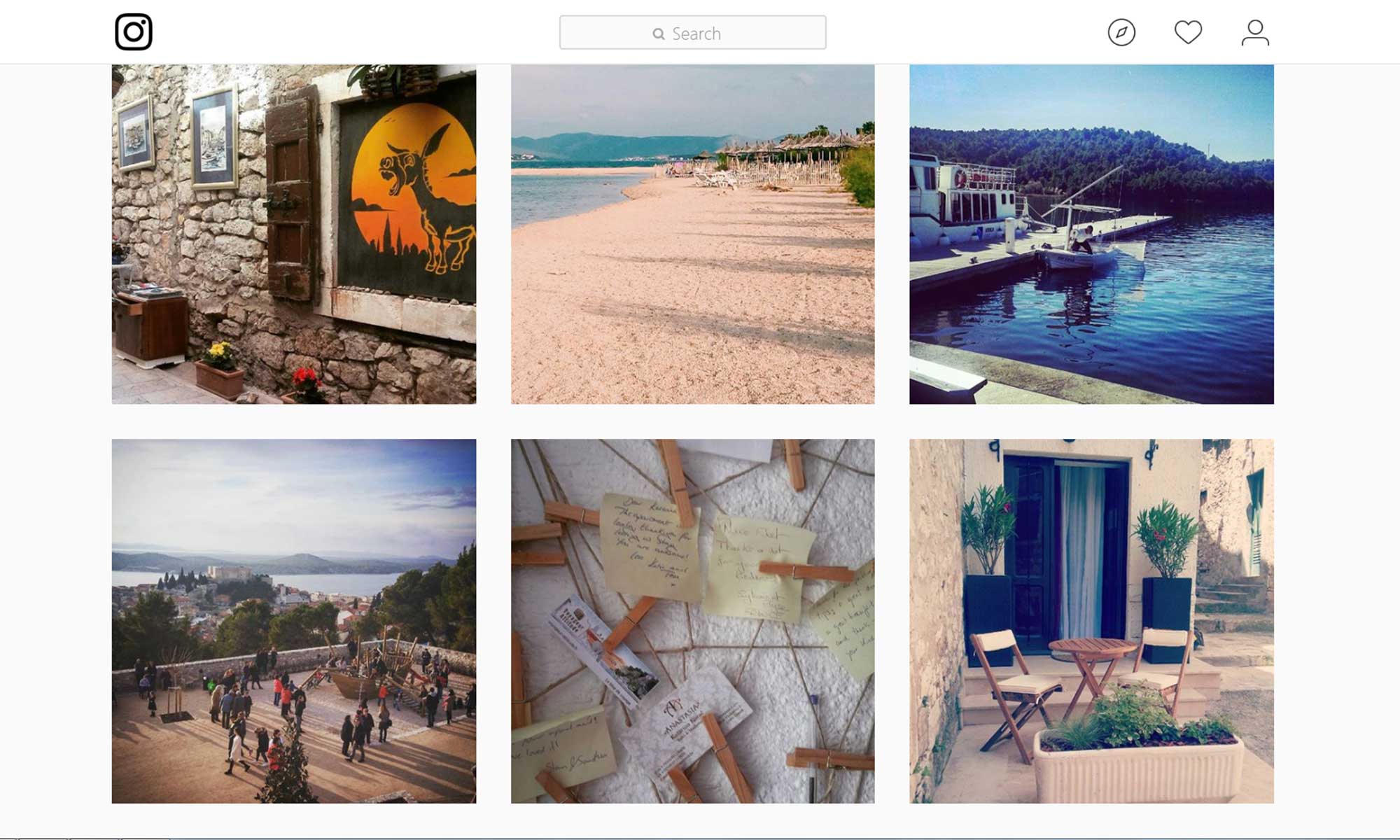Image resolution: width=1400 pixels, height=840 pixels.
Task: Click the Instagram camera logo
Action: tap(133, 32)
